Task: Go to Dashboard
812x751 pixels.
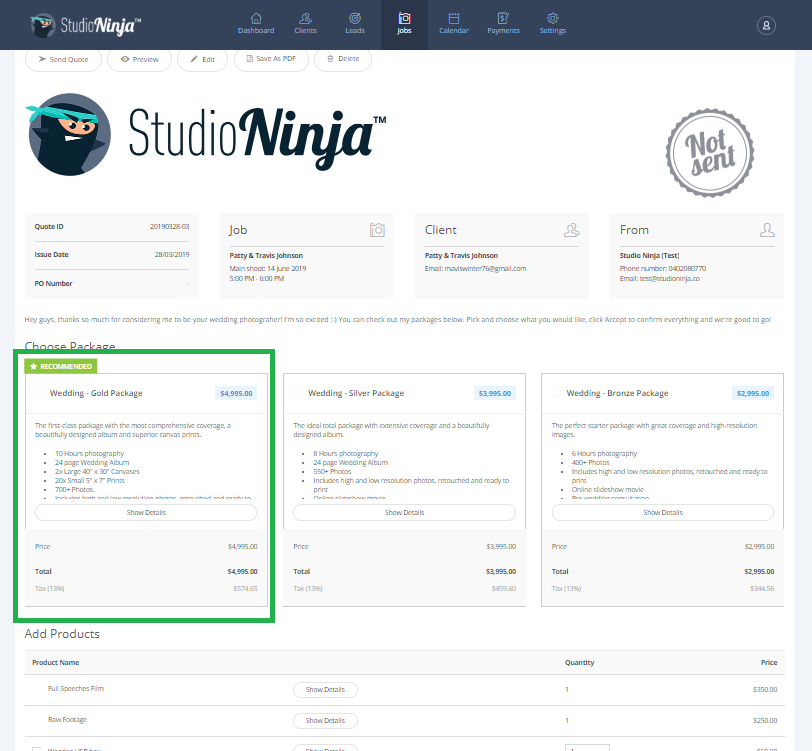Action: [256, 24]
